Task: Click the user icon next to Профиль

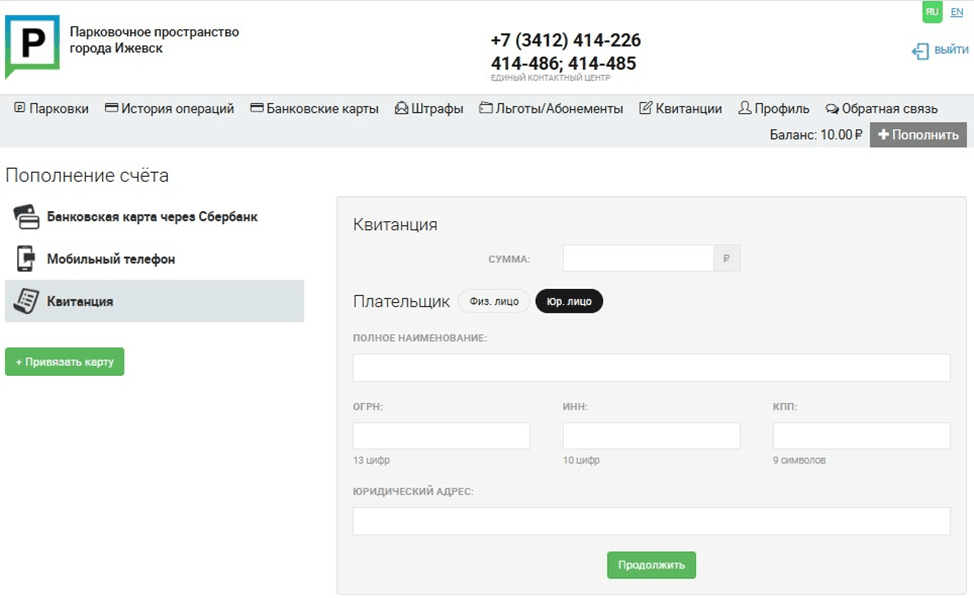Action: (x=745, y=108)
